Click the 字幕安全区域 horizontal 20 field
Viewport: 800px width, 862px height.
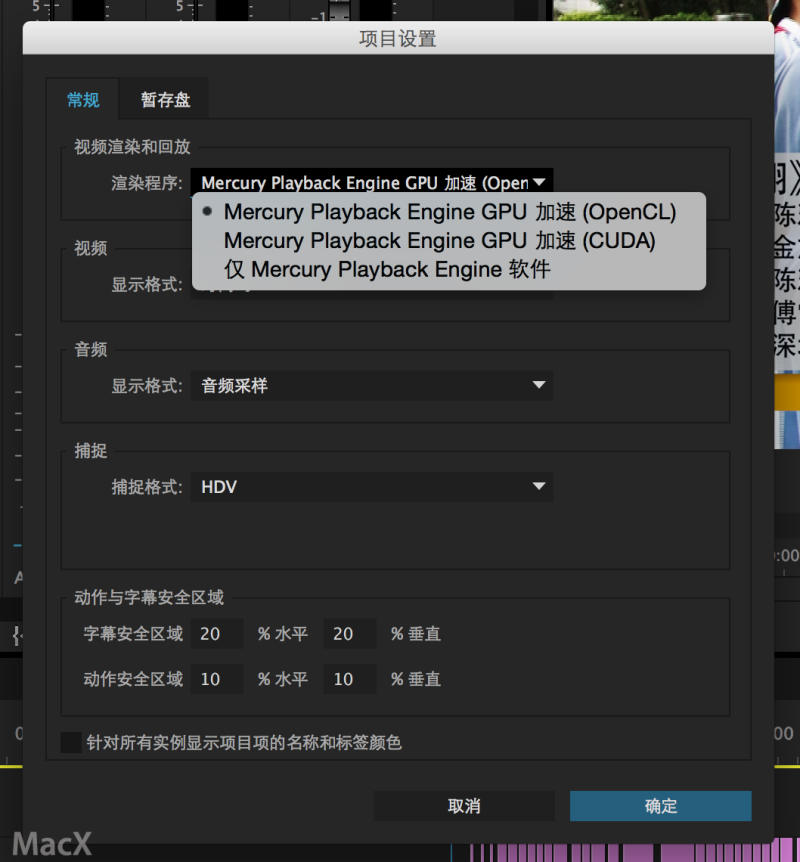tap(216, 633)
